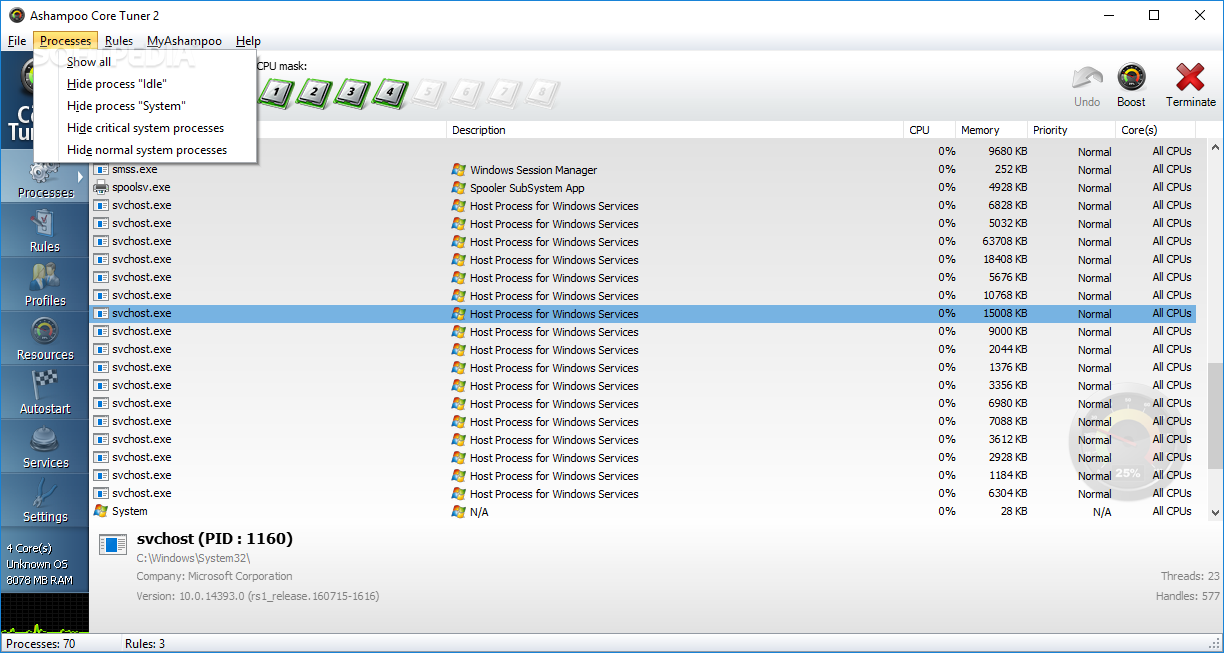Select svchost row with 18408 KB memory
Image resolution: width=1224 pixels, height=653 pixels.
(643, 260)
